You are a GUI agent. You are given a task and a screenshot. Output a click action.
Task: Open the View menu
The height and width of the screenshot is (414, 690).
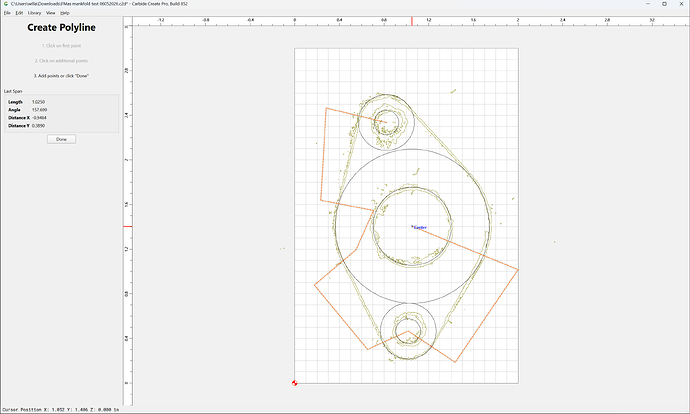click(51, 13)
